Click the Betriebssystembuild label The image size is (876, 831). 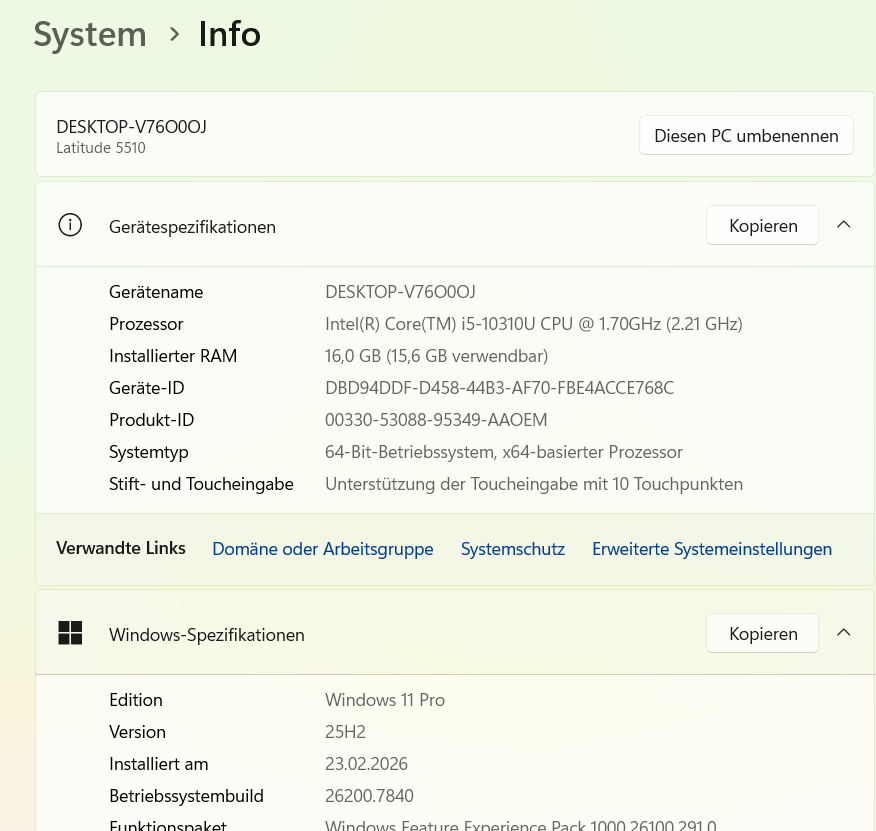(186, 796)
